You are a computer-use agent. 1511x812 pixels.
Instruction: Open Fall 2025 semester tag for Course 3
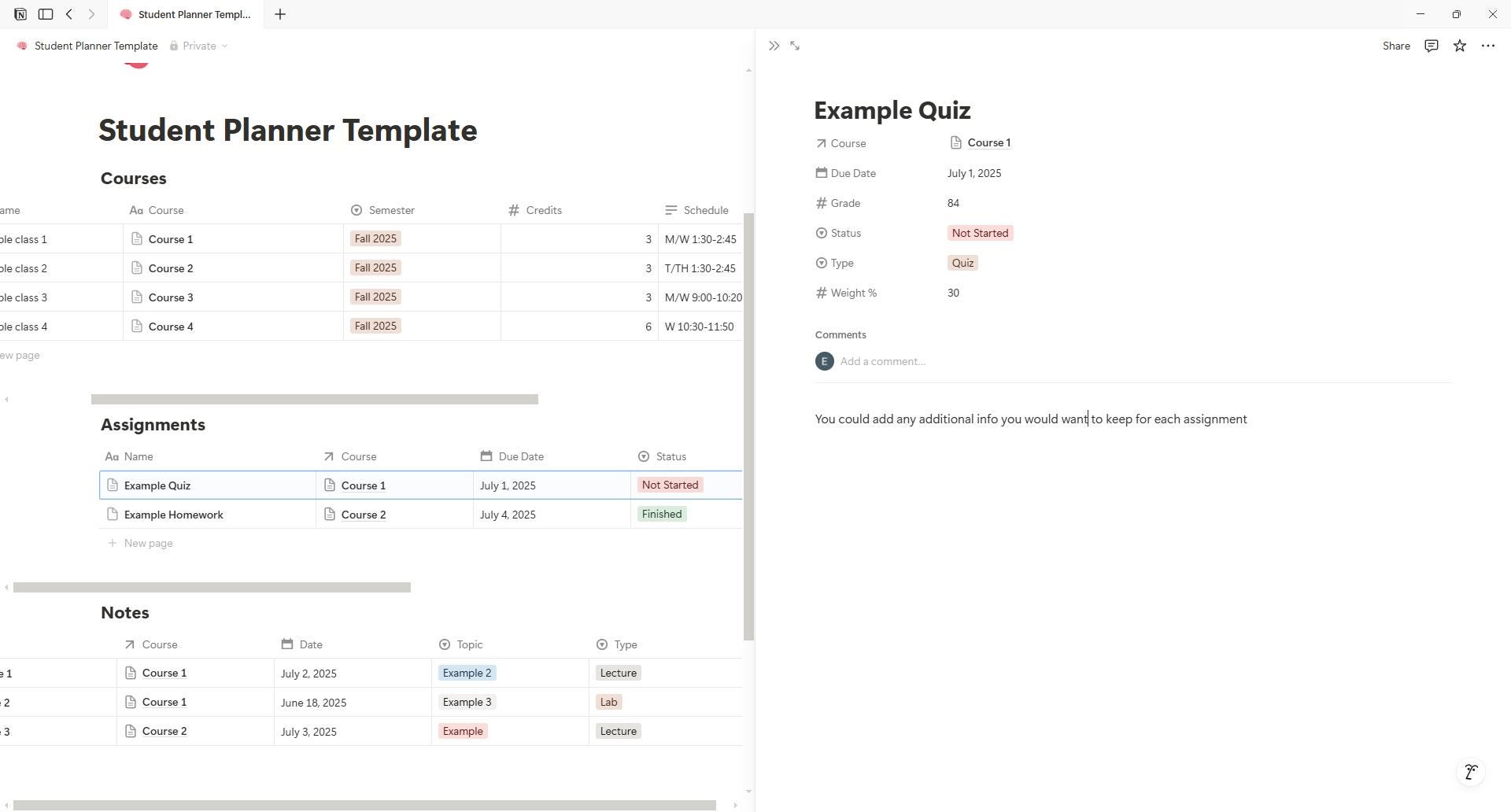[x=375, y=297]
